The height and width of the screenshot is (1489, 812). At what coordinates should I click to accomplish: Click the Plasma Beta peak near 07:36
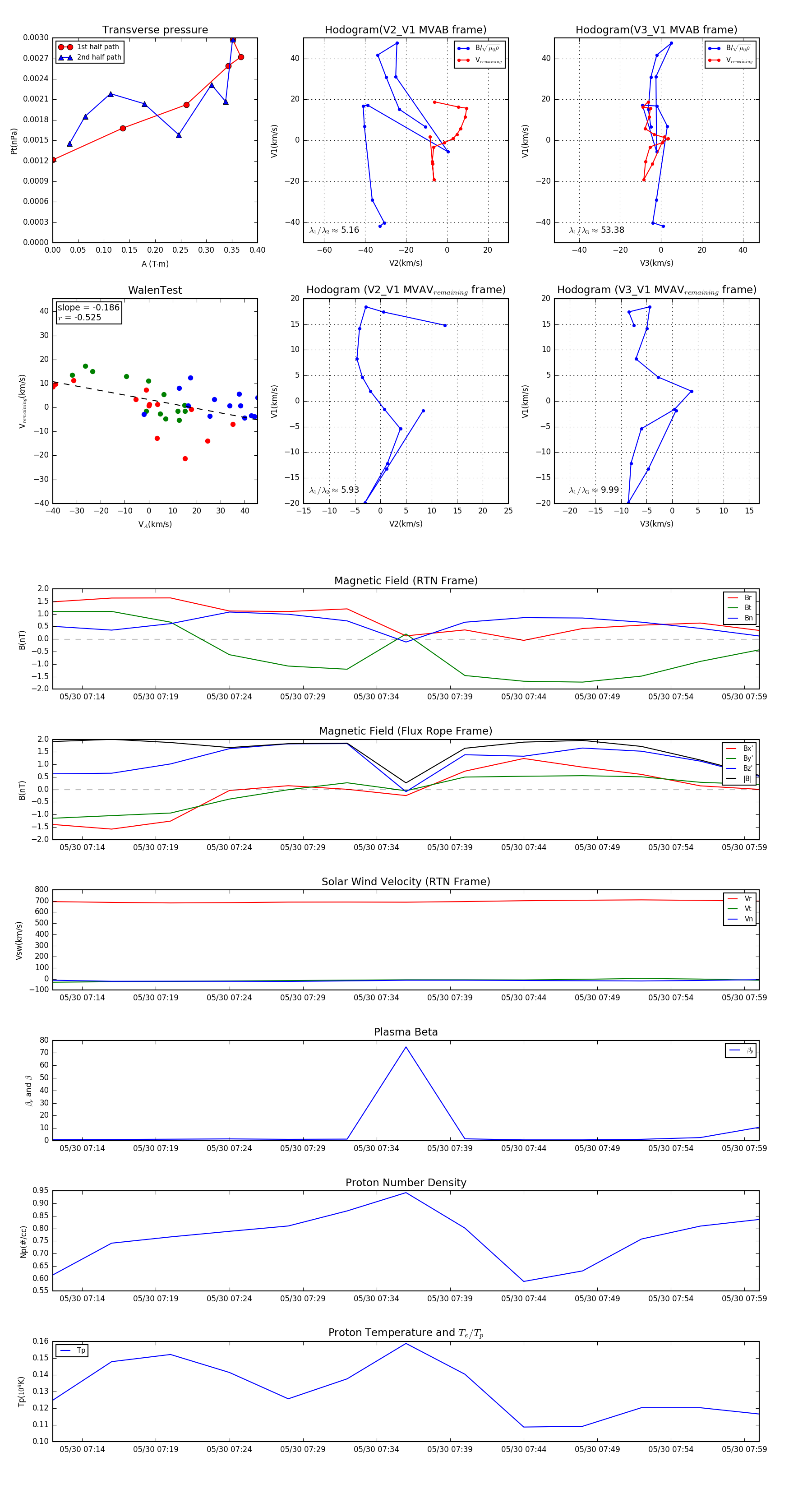click(x=406, y=1047)
